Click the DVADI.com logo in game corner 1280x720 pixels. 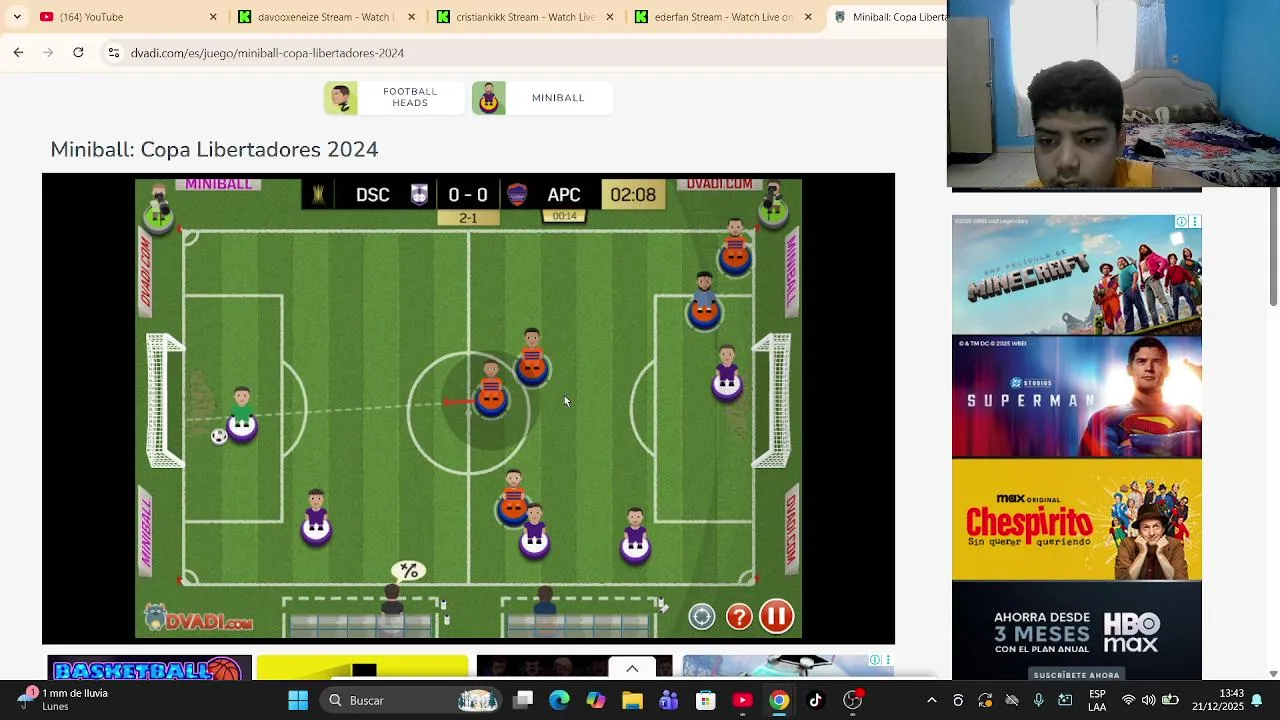point(197,618)
